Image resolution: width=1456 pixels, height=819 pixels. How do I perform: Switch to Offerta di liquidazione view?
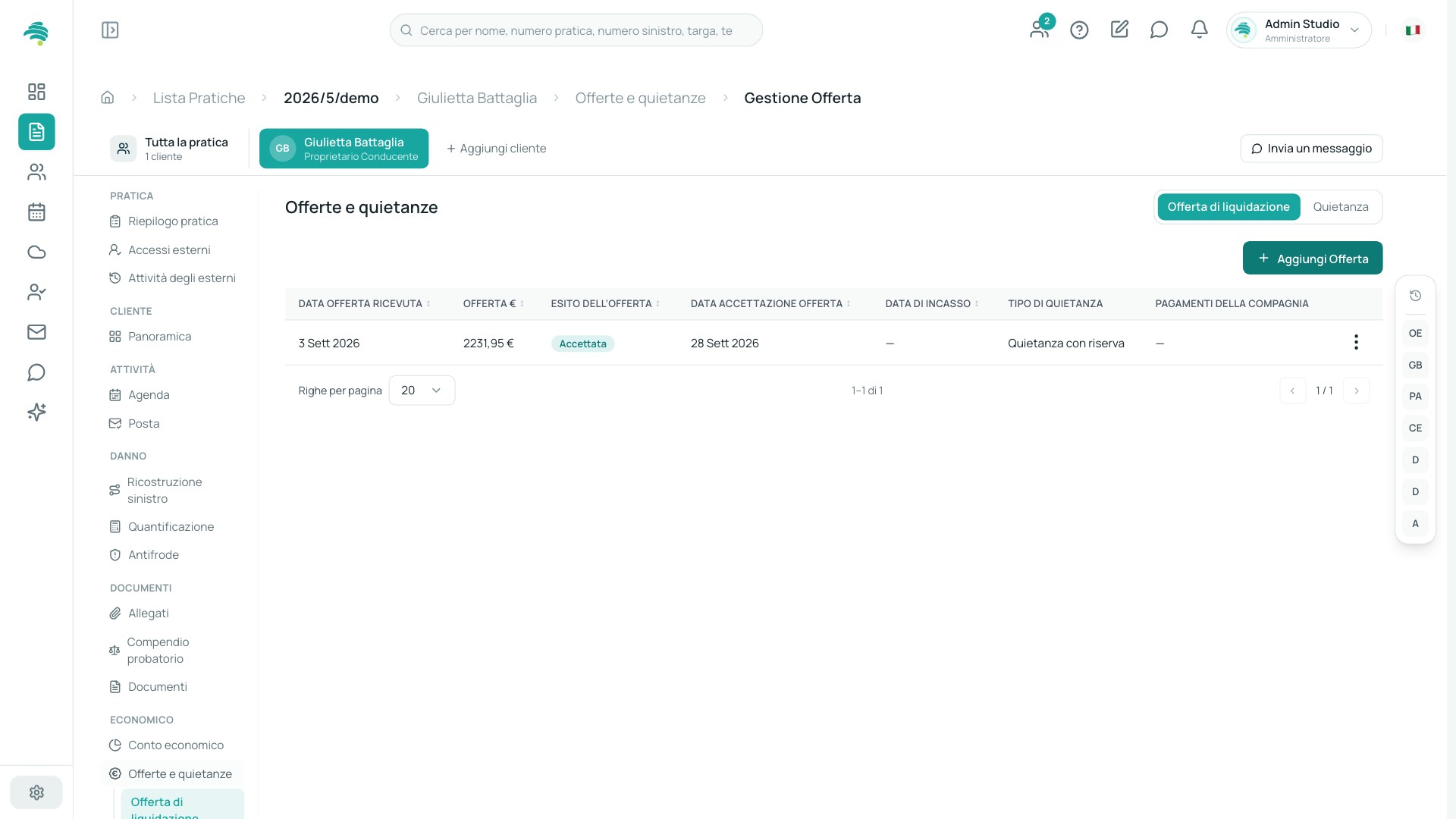(x=1228, y=207)
